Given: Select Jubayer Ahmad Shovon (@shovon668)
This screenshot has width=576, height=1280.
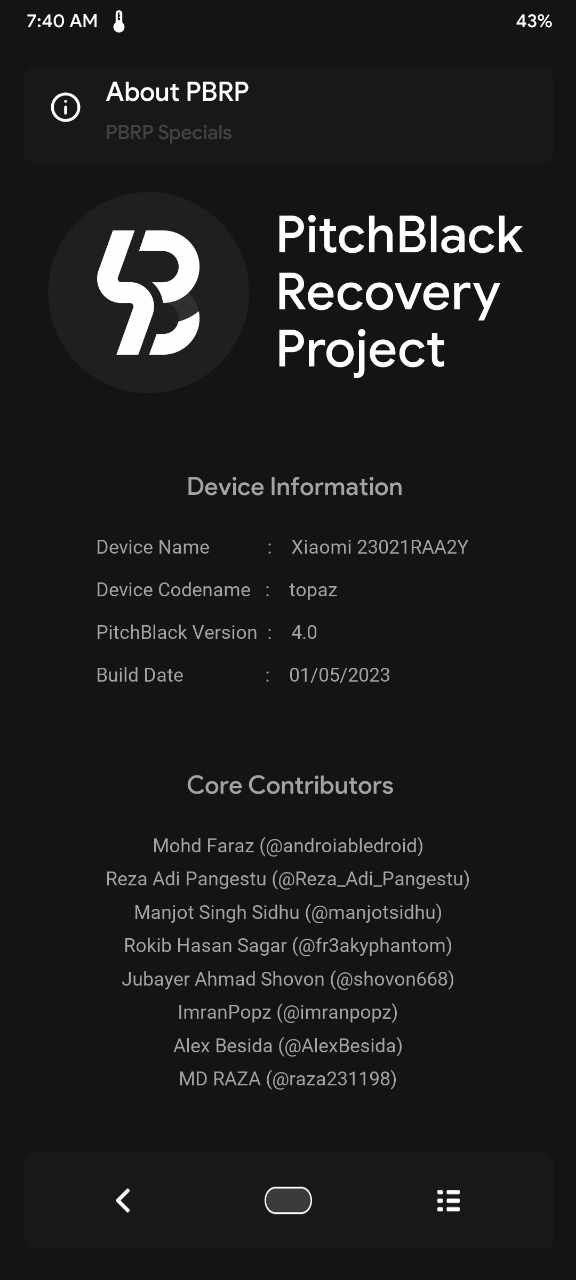Looking at the screenshot, I should click(288, 979).
